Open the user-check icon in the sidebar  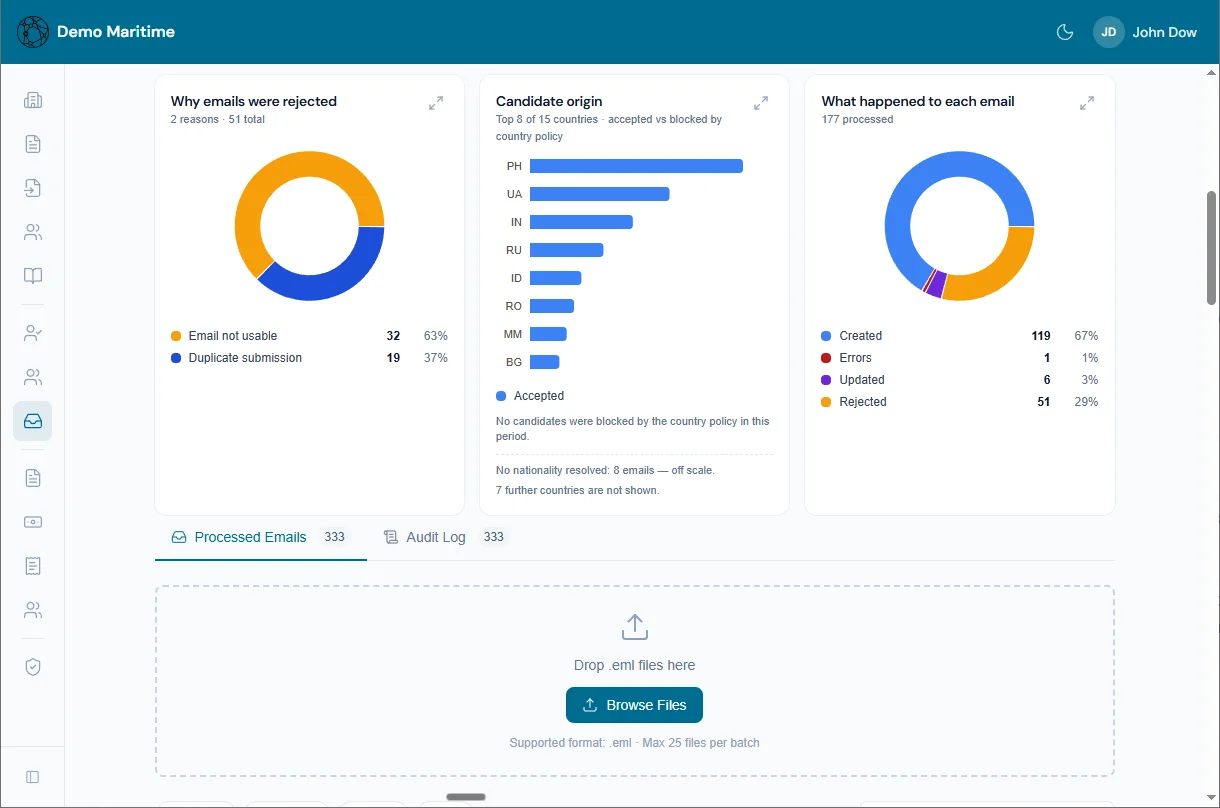(33, 333)
